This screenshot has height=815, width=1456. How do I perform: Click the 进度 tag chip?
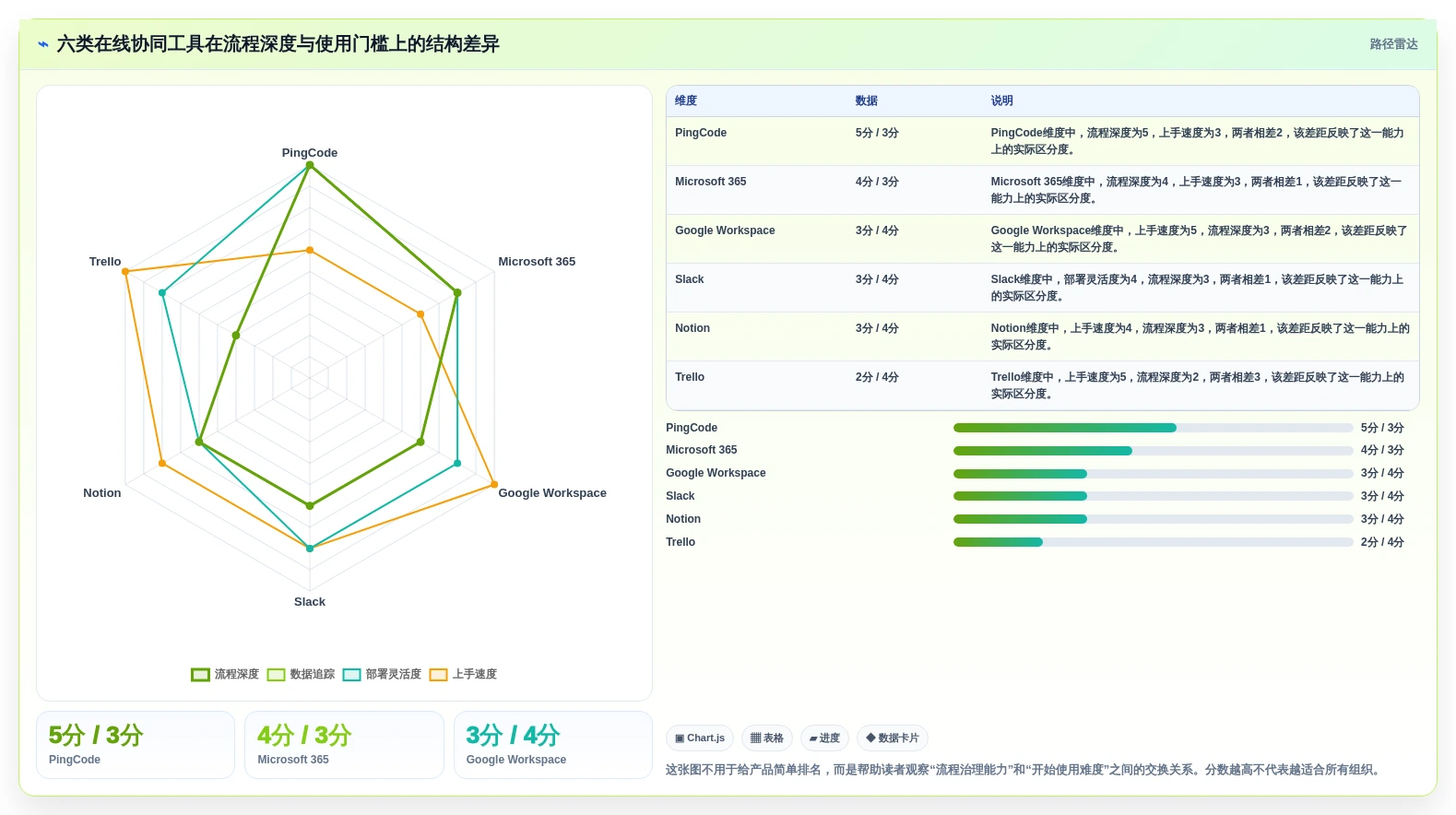[824, 738]
